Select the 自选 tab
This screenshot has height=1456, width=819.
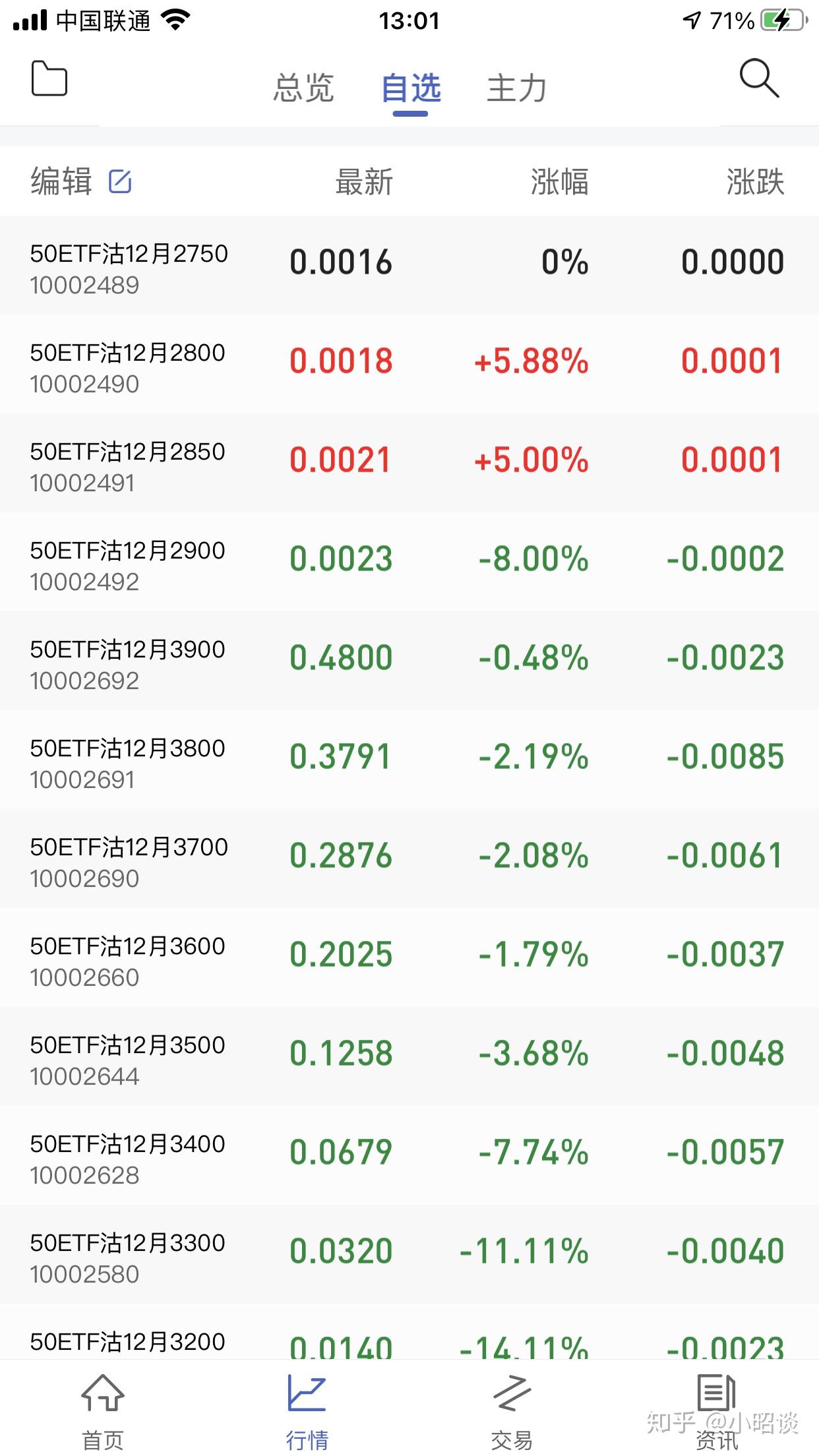[411, 88]
